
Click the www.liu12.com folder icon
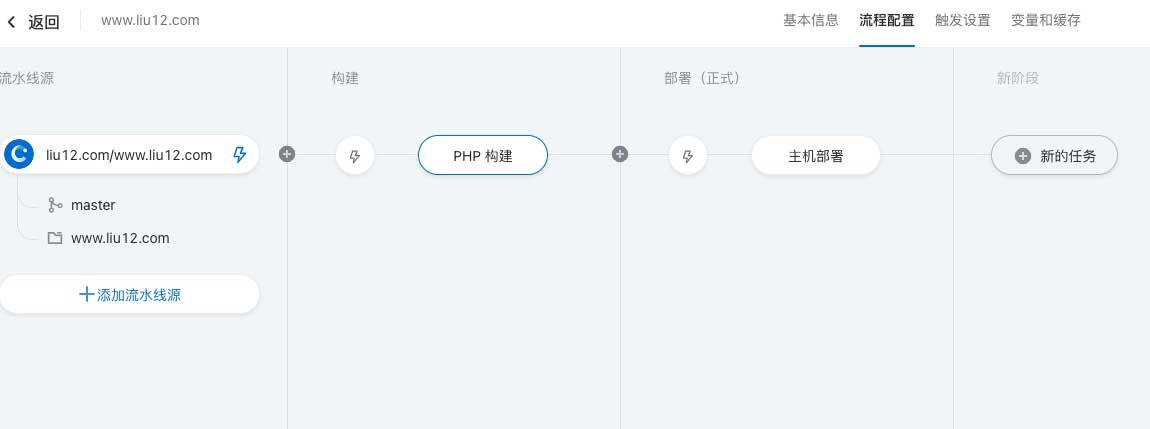55,239
